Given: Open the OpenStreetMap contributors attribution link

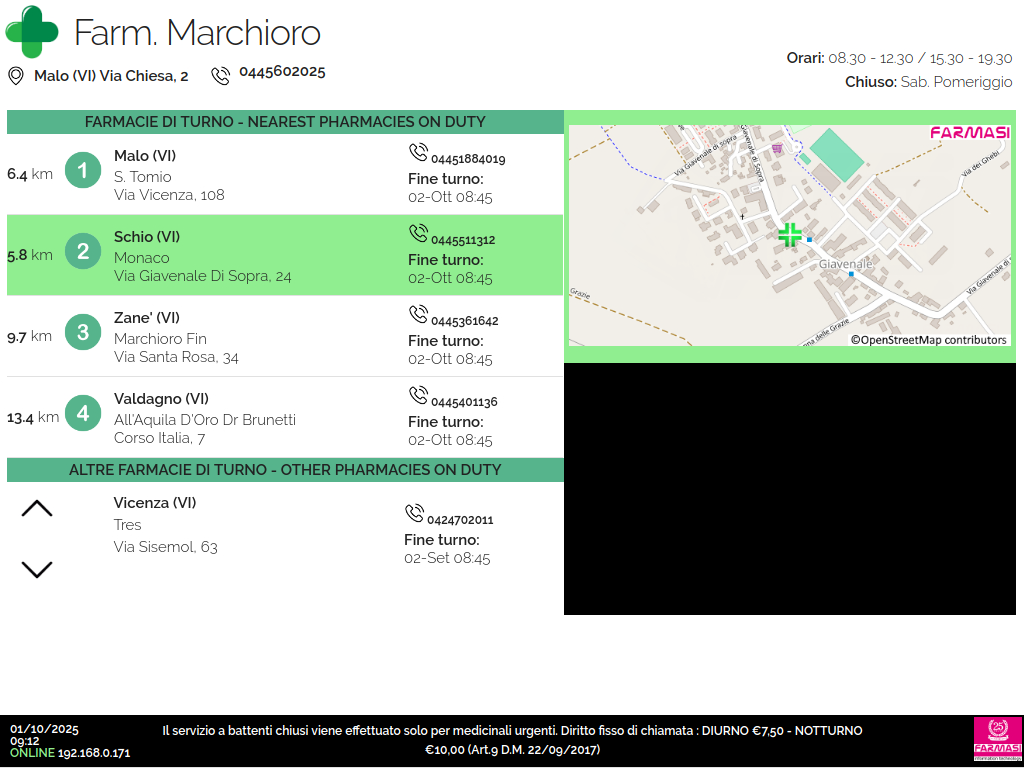Looking at the screenshot, I should tap(929, 340).
